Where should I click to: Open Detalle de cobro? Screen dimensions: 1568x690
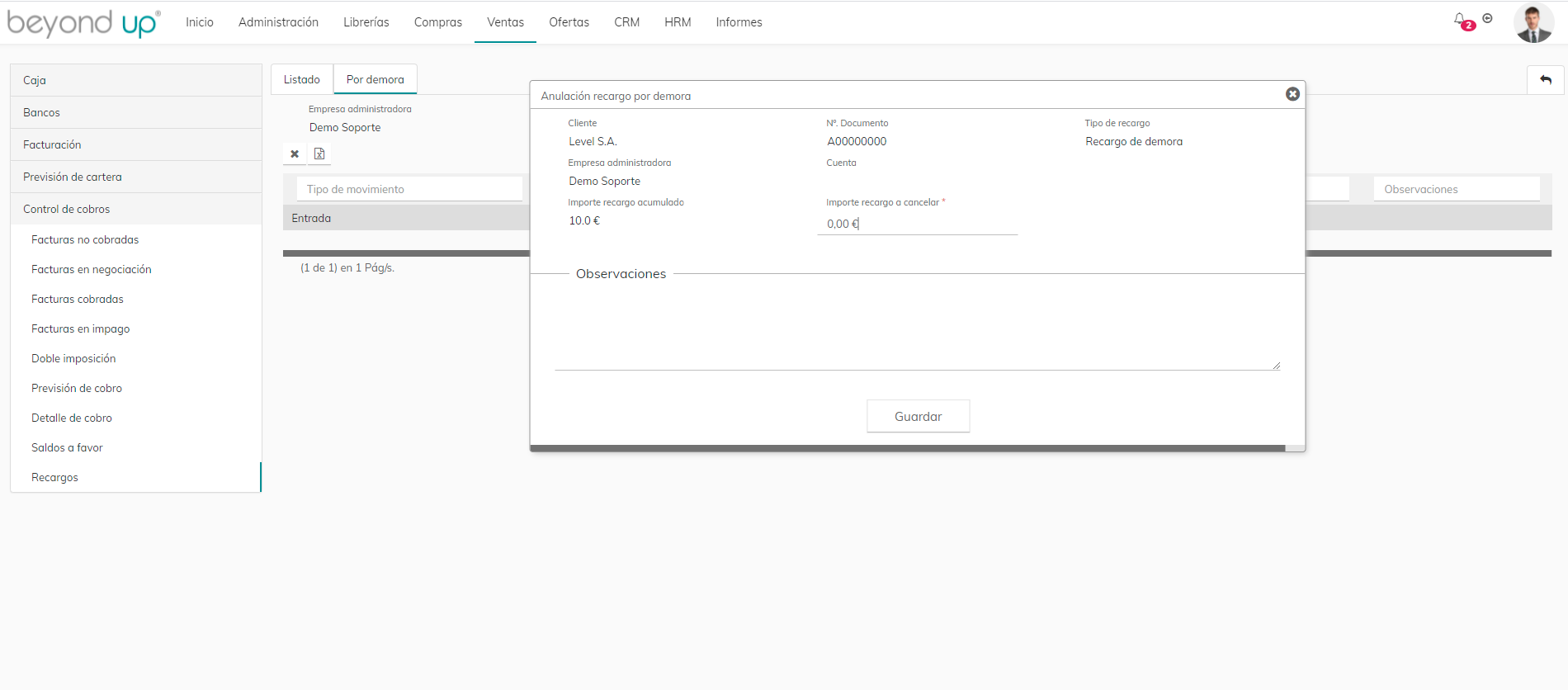coord(136,418)
